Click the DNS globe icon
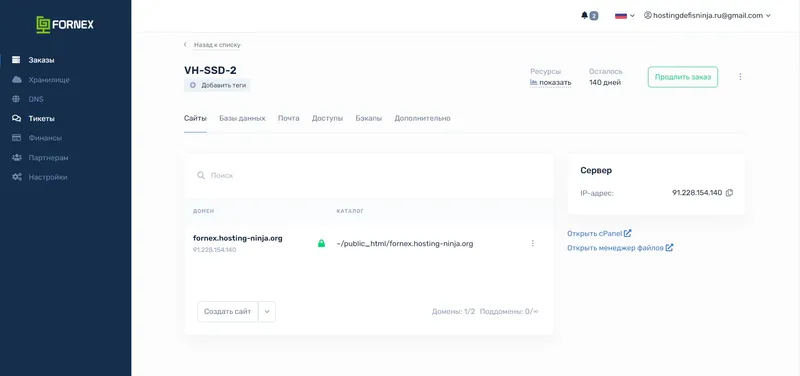800x376 pixels. (16, 99)
